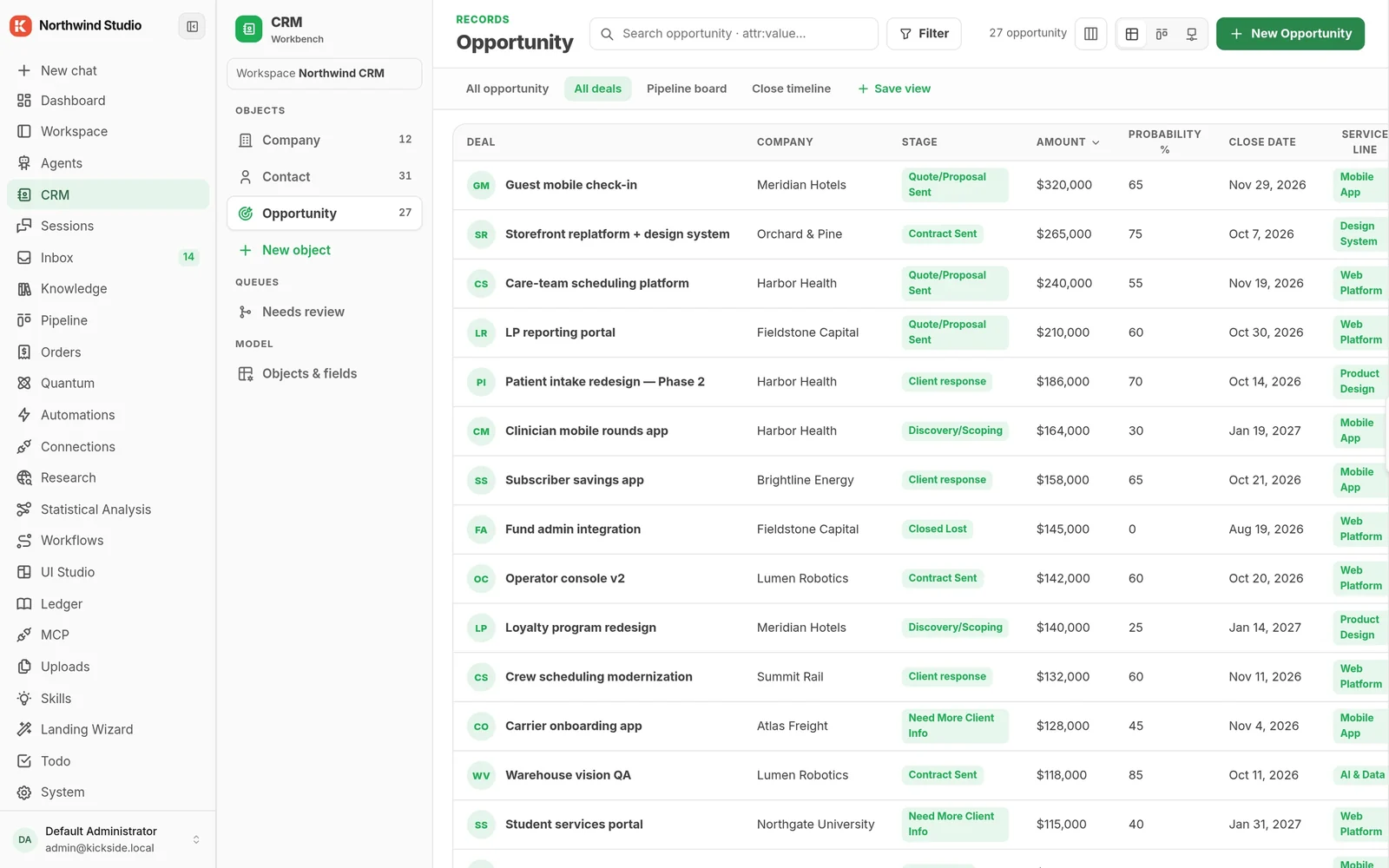
Task: Open UI Studio in the sidebar
Action: 108,572
